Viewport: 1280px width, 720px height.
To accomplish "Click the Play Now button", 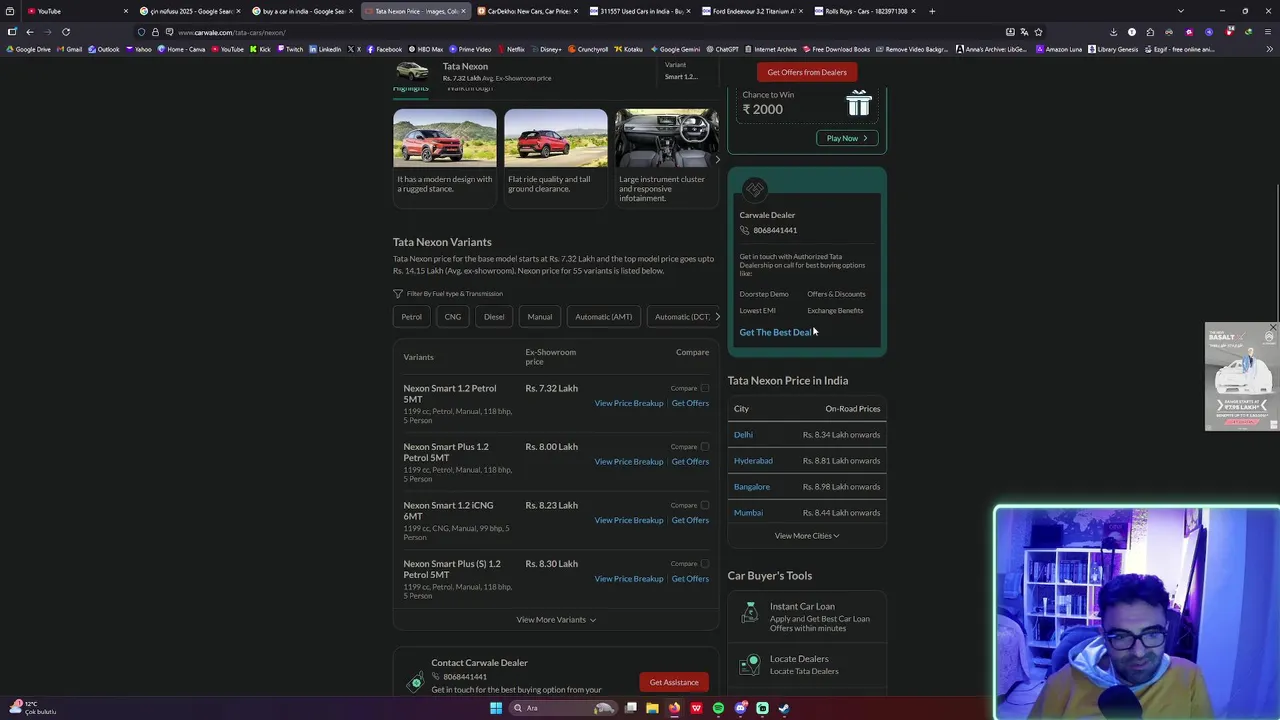I will click(x=847, y=138).
